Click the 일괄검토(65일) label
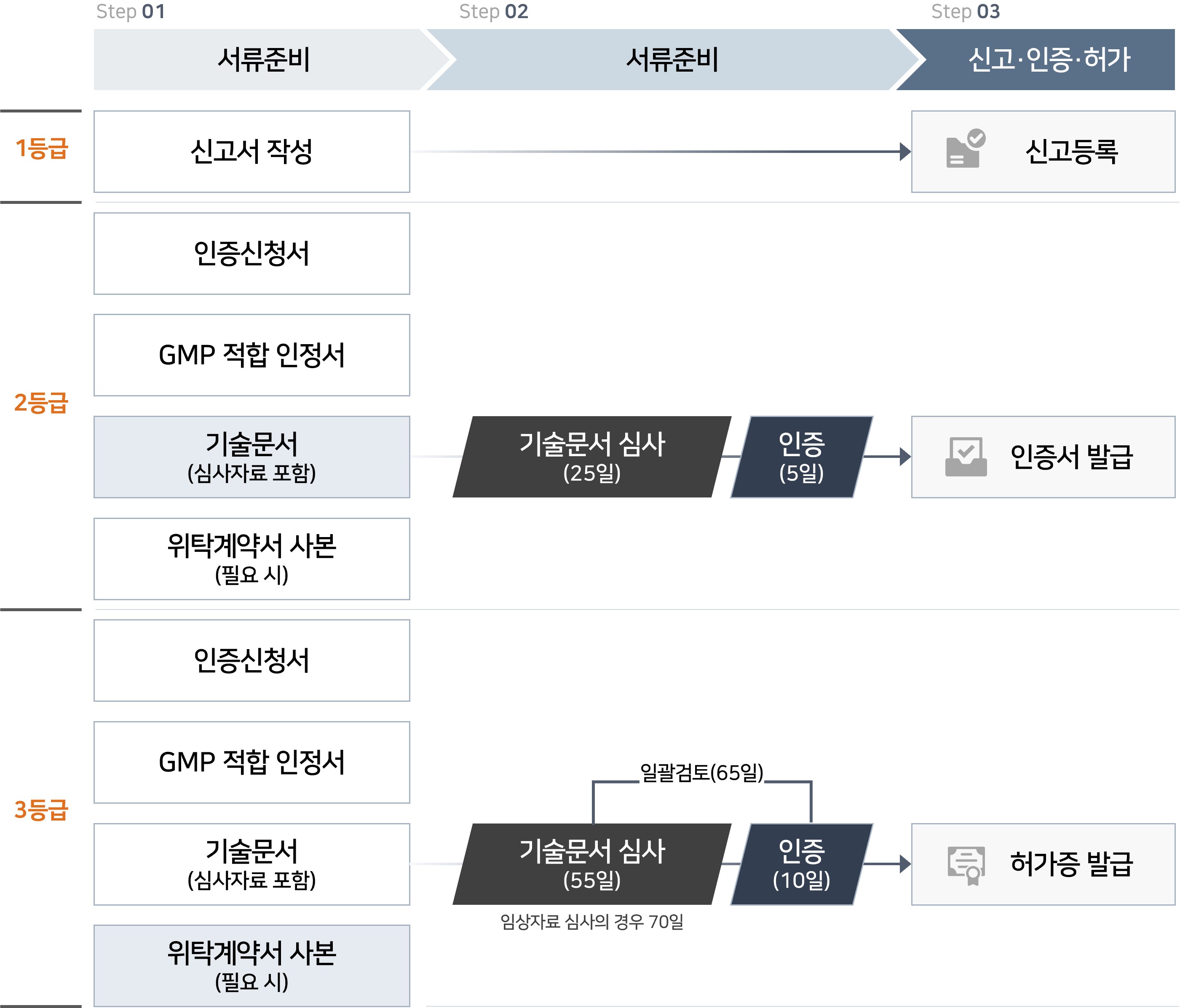Viewport: 1180px width, 1008px height. (701, 773)
